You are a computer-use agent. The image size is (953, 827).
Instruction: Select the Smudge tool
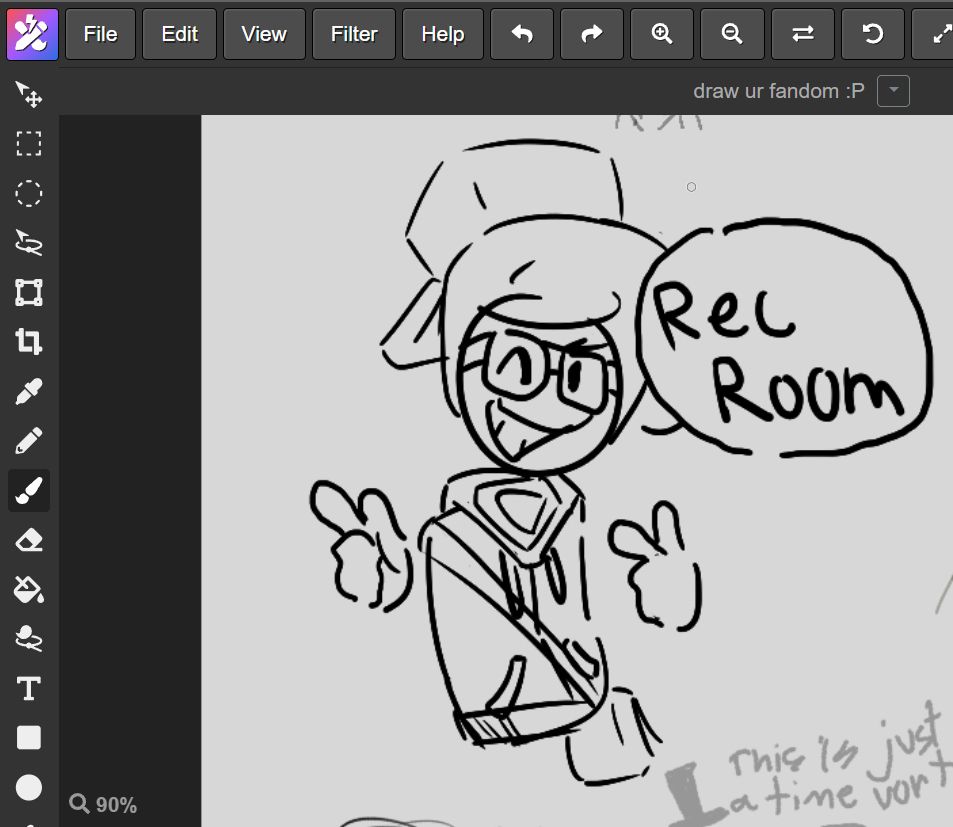click(29, 639)
